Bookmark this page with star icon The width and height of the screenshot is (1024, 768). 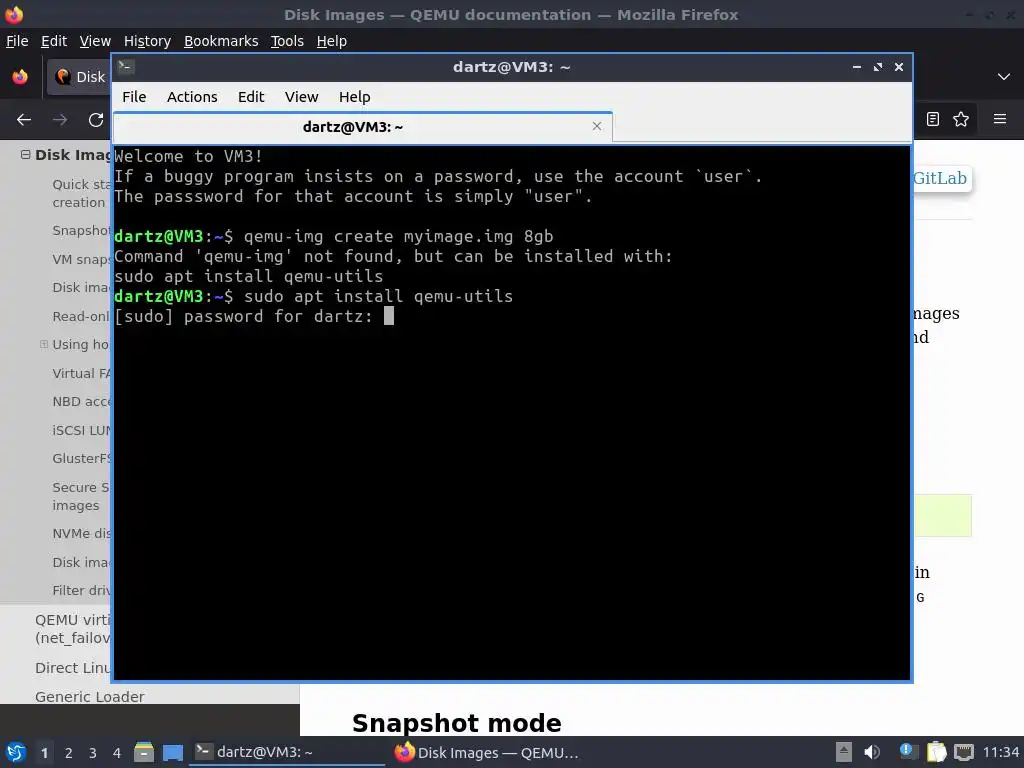(x=961, y=119)
